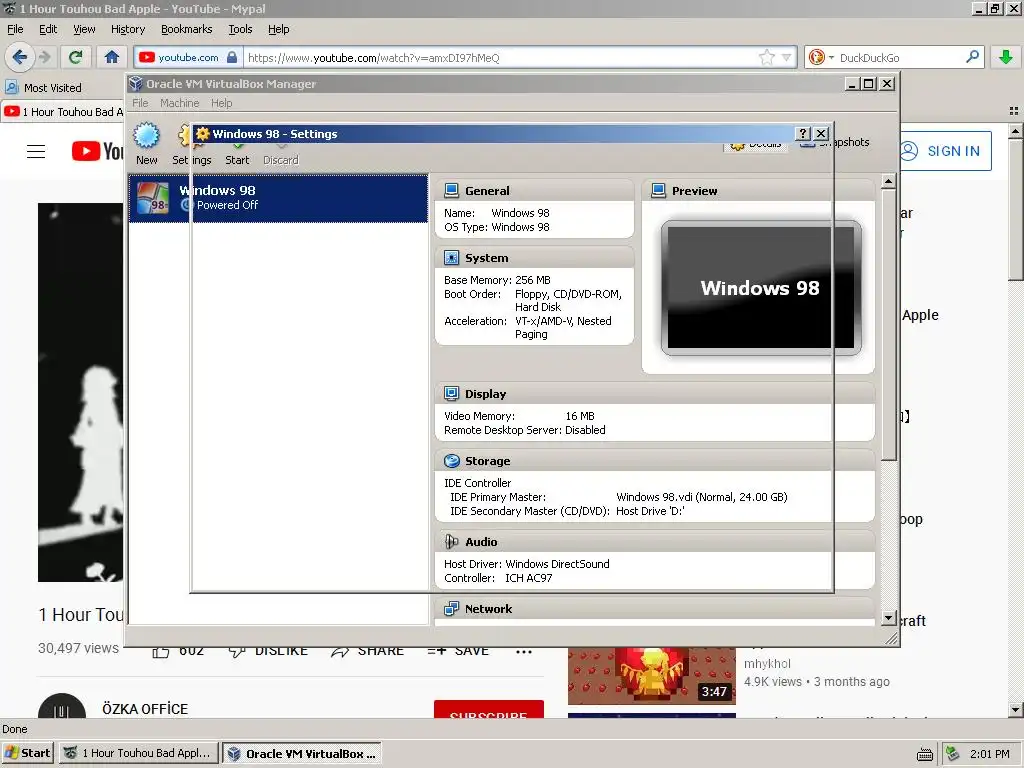Screen dimensions: 1024x768
Task: Open the VirtualBox Manager File menu
Action: point(140,103)
